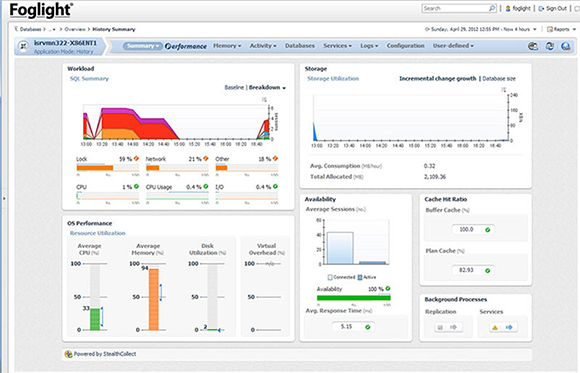Click the I/O green status icon
The height and width of the screenshot is (373, 580).
(x=275, y=186)
